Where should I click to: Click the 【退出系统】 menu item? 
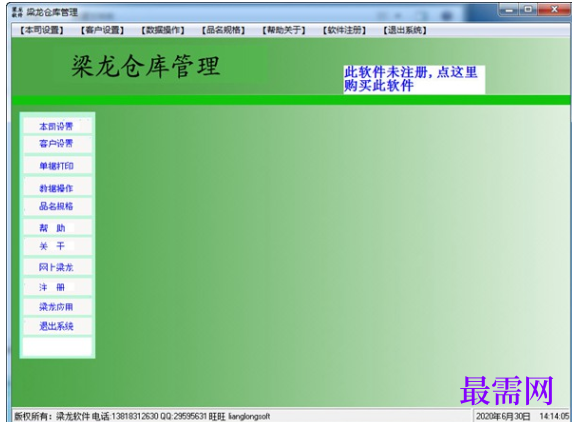coord(405,30)
